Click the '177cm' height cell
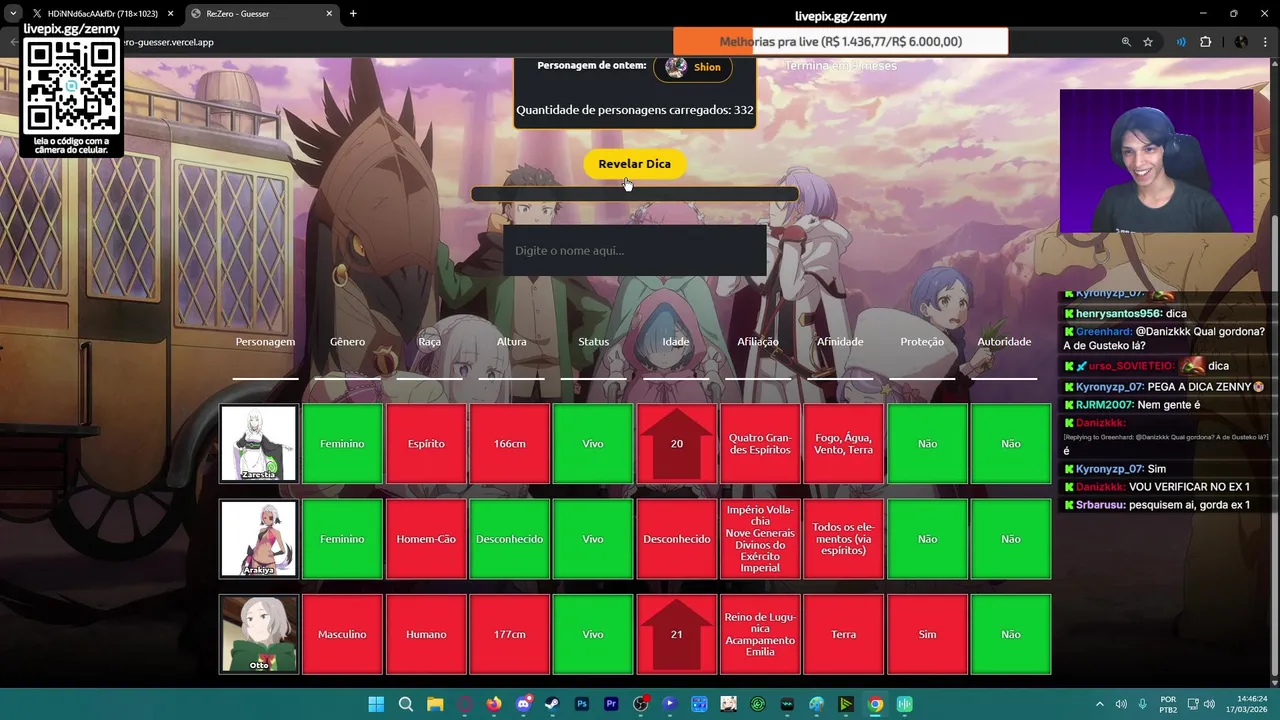Screen dimensions: 1280x720 pyautogui.click(x=510, y=634)
